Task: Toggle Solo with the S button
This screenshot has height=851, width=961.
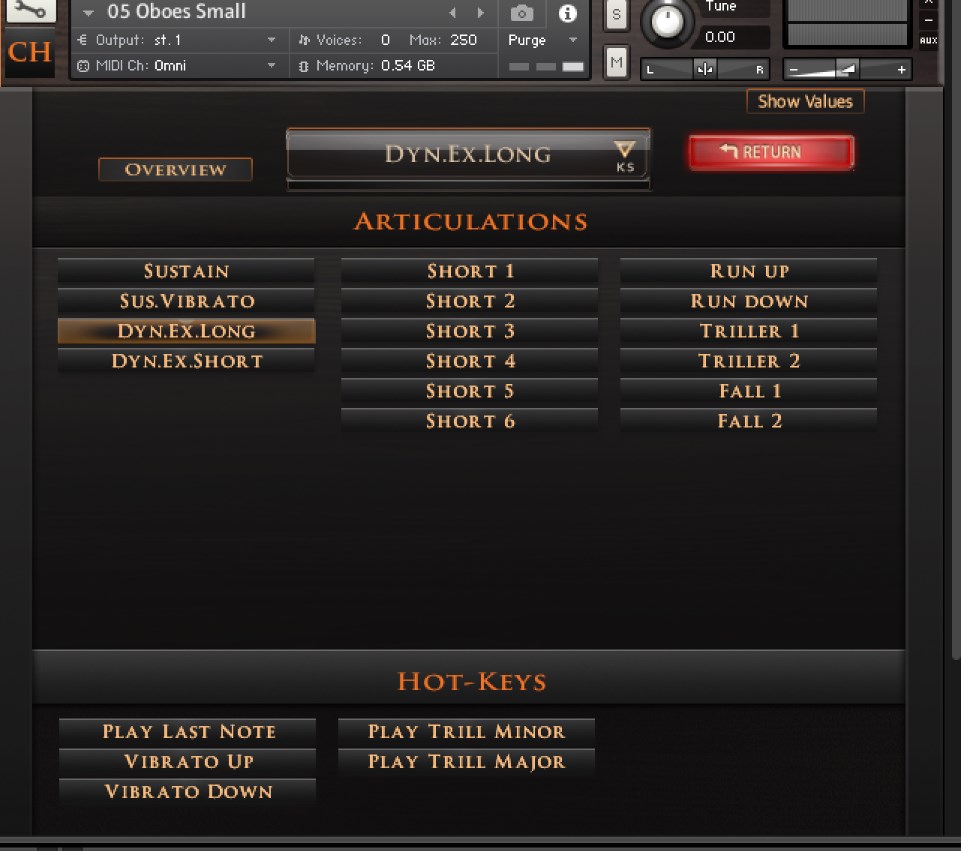Action: [x=616, y=15]
